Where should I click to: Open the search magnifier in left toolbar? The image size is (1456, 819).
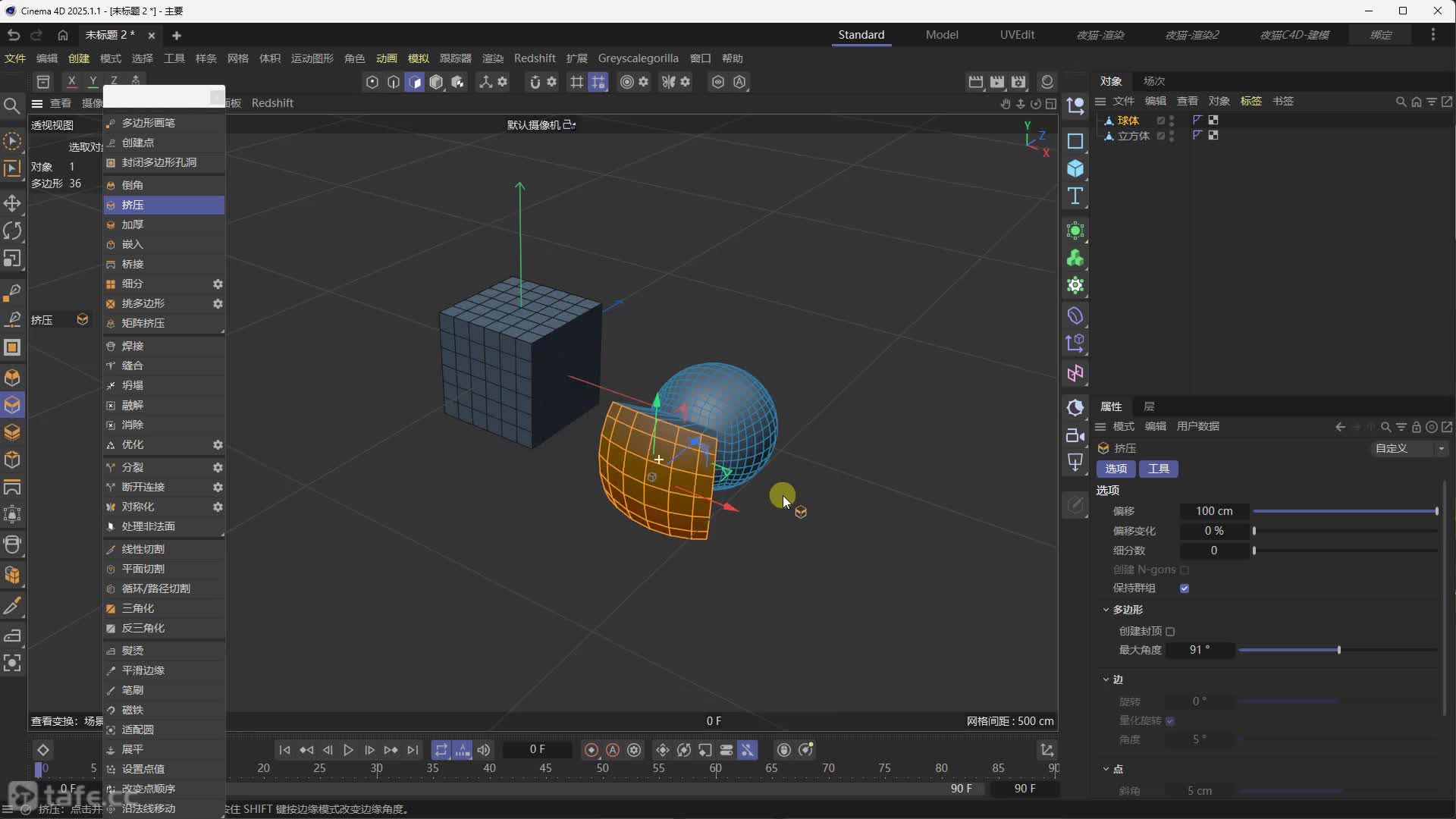coord(12,105)
